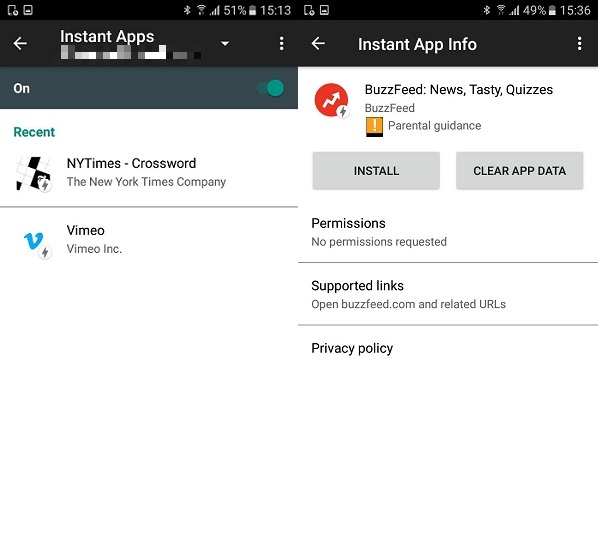598x533 pixels.
Task: Click The New York Times Company subtitle
Action: pos(146,182)
